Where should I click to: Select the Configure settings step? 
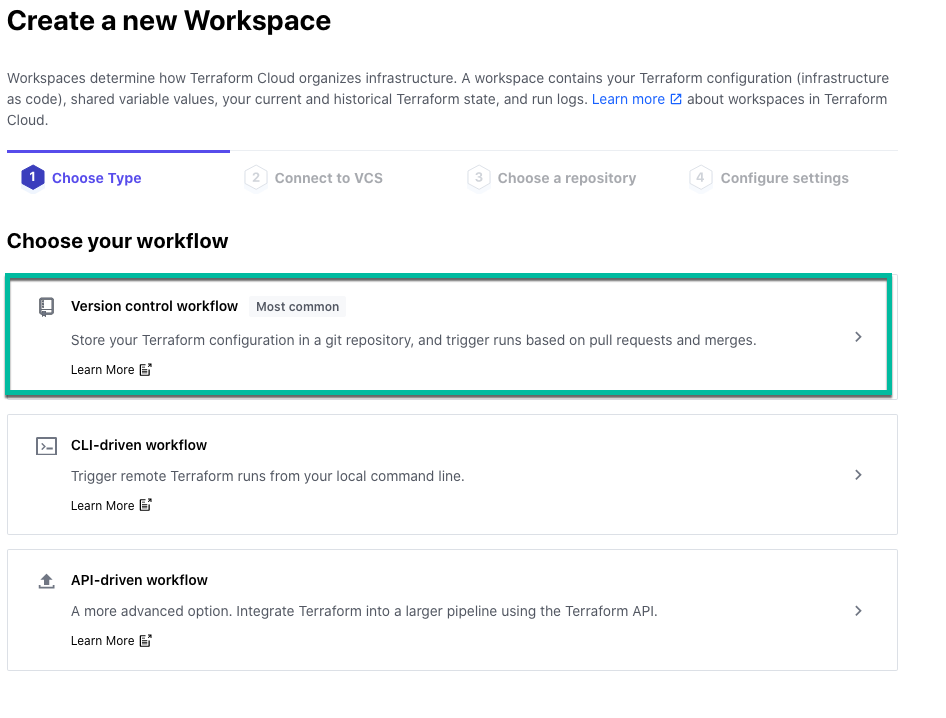(785, 178)
